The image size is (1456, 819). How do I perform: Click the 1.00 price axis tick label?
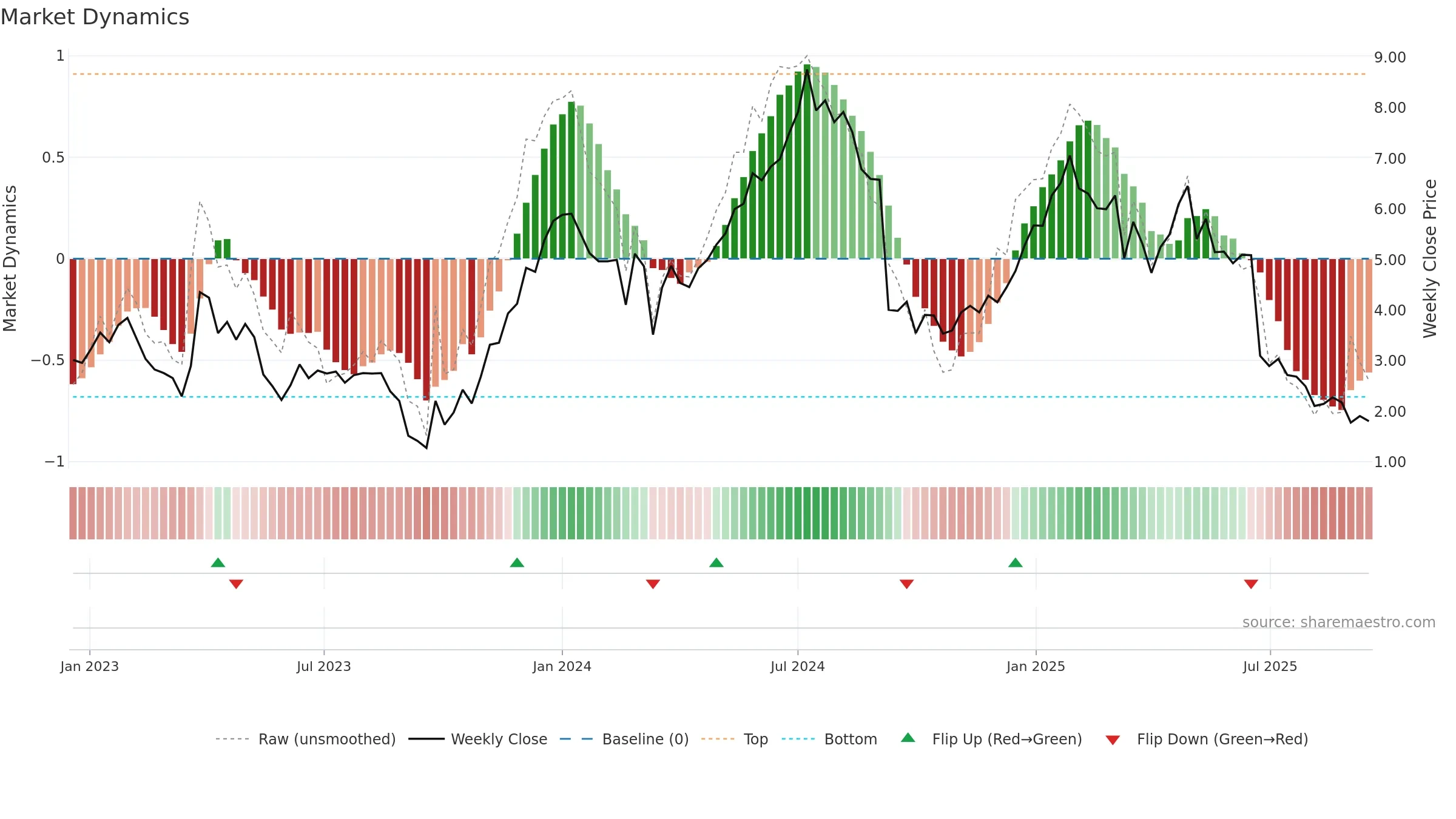[1390, 462]
